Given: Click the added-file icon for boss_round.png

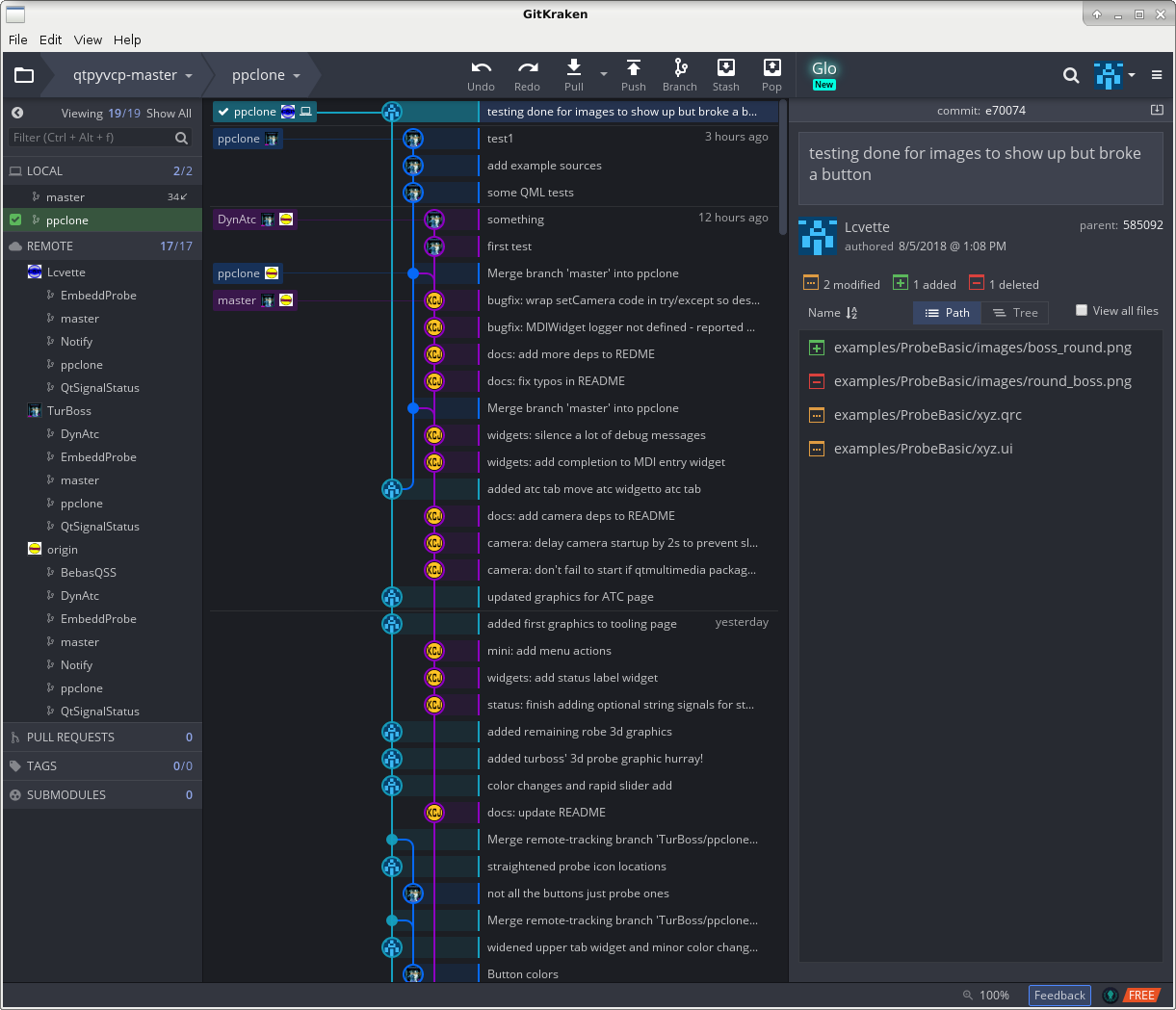Looking at the screenshot, I should click(817, 348).
